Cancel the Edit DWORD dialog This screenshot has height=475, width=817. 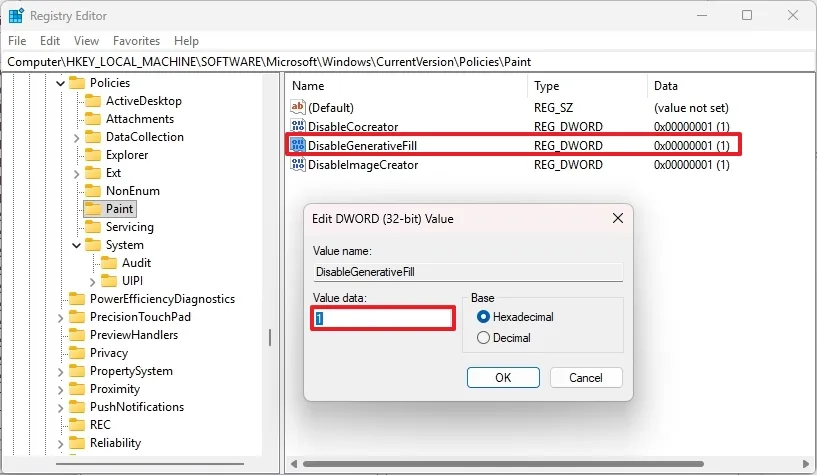pyautogui.click(x=586, y=378)
